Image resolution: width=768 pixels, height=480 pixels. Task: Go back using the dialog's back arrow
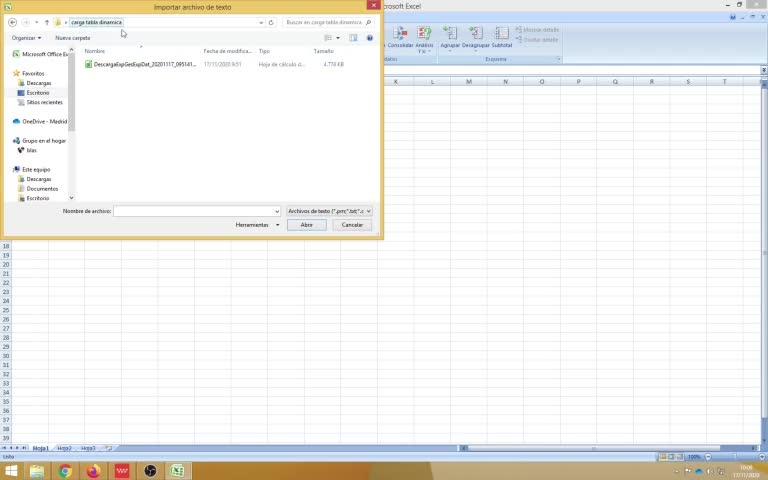click(13, 23)
